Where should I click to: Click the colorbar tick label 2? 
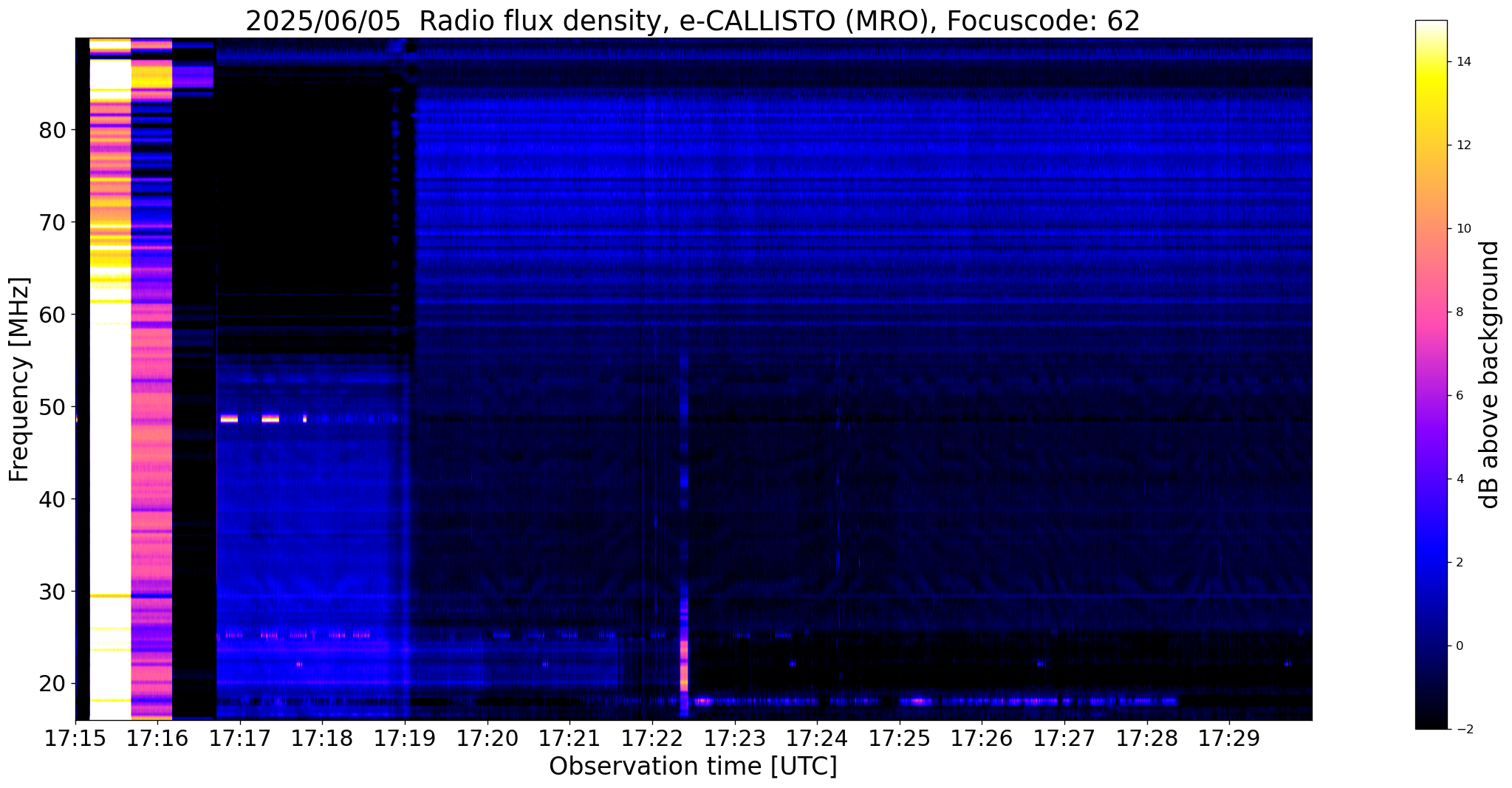pyautogui.click(x=1459, y=563)
